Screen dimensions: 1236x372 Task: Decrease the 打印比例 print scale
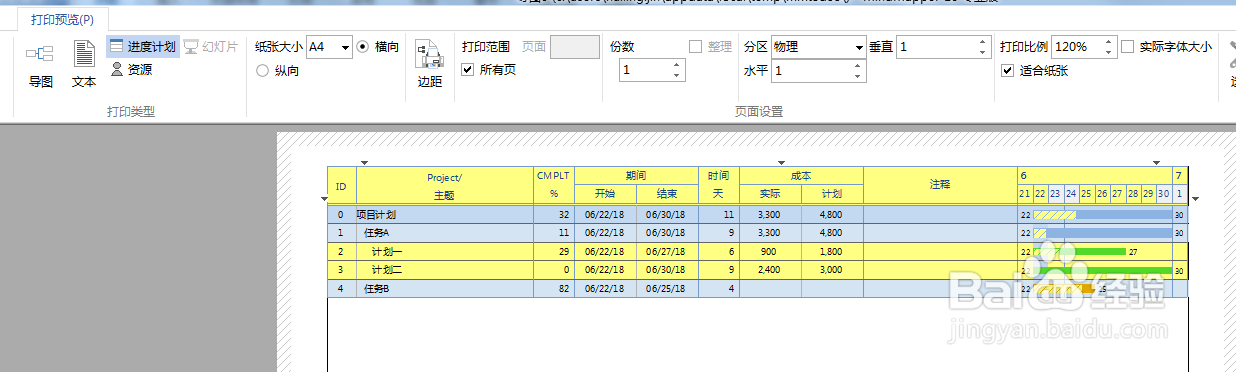pos(1109,52)
